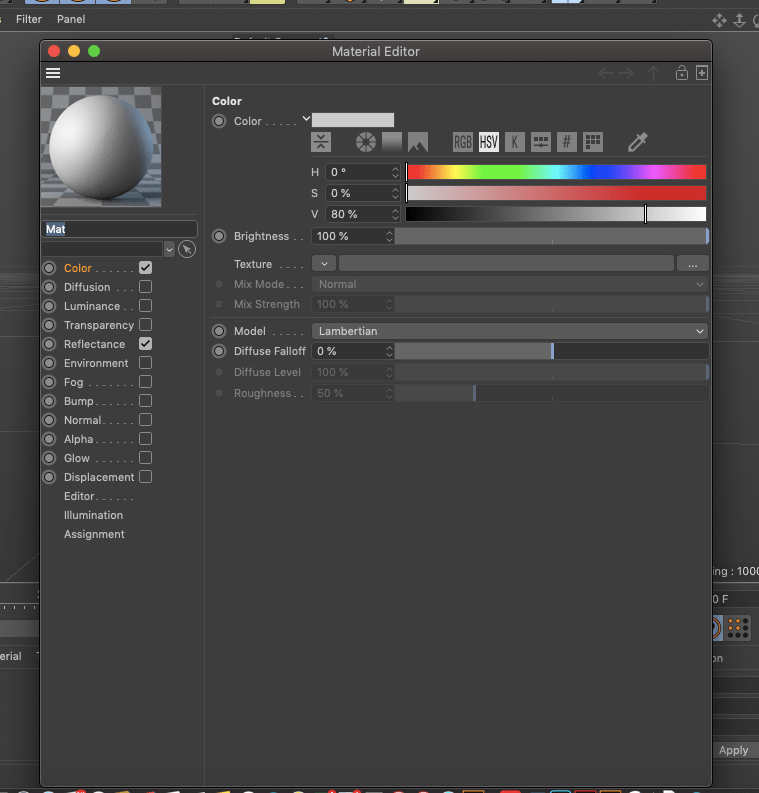Open the spectrum color mode
Screen dimensions: 759x793
tap(392, 142)
